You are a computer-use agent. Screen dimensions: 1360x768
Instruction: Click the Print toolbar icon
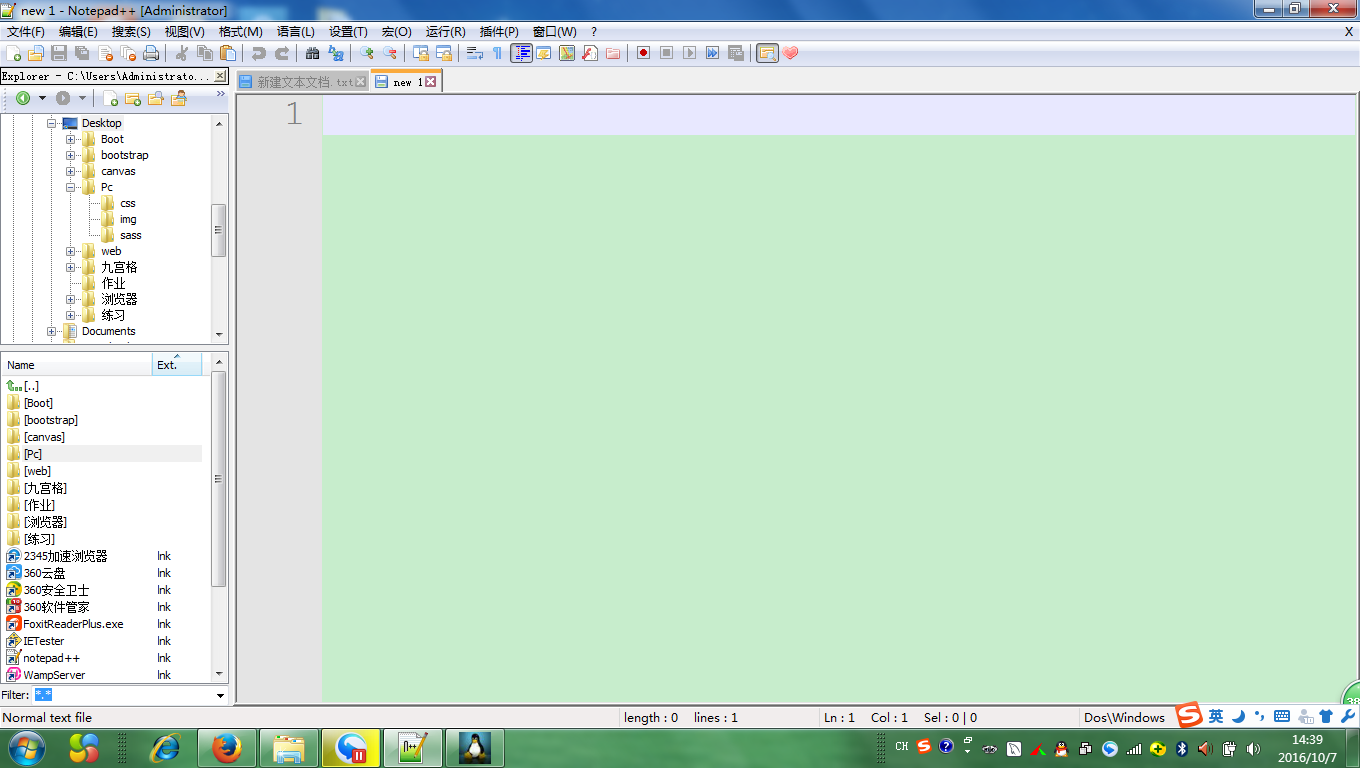[151, 53]
